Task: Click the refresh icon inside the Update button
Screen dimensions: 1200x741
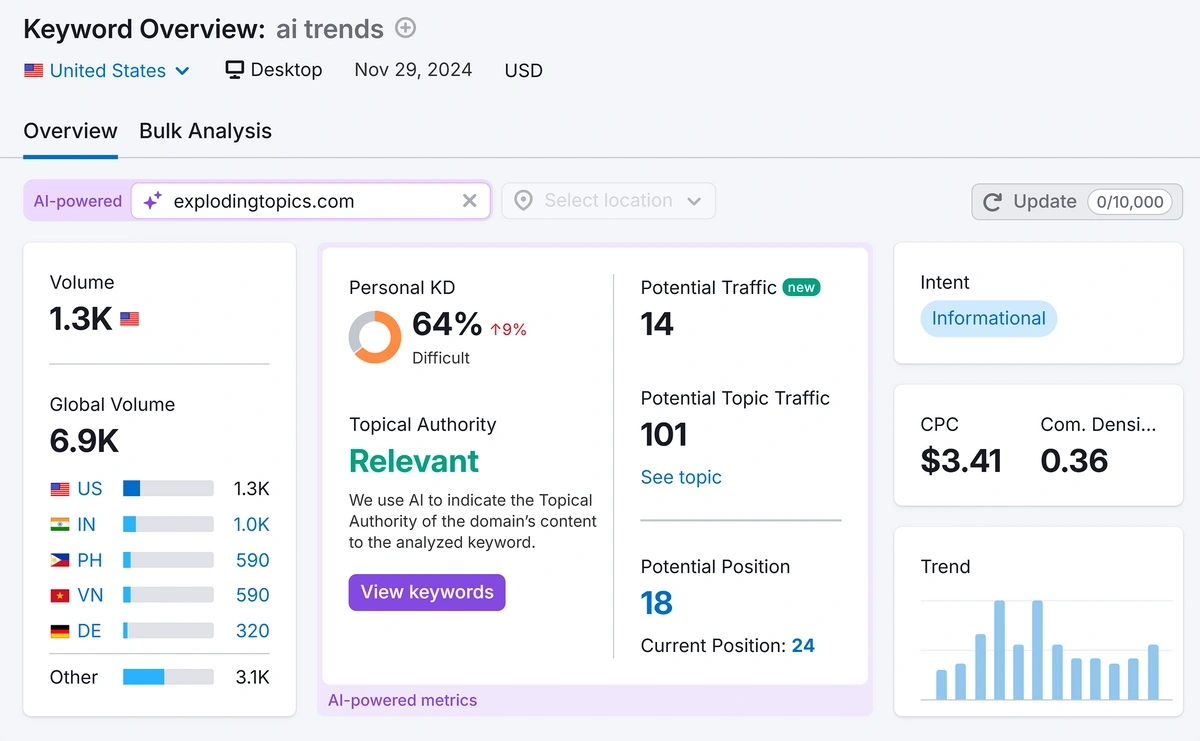Action: click(993, 201)
